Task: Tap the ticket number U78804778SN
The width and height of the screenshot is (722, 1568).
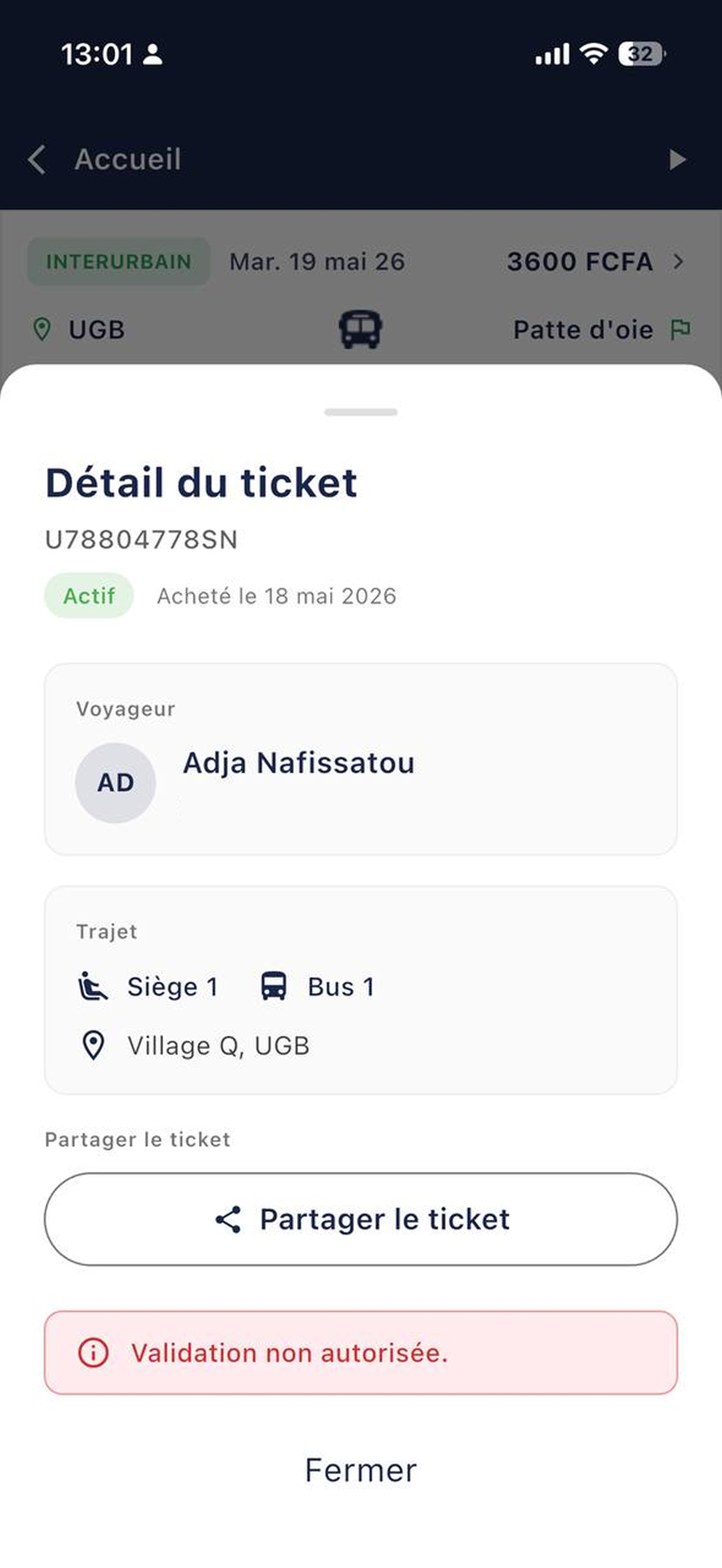Action: 141,539
